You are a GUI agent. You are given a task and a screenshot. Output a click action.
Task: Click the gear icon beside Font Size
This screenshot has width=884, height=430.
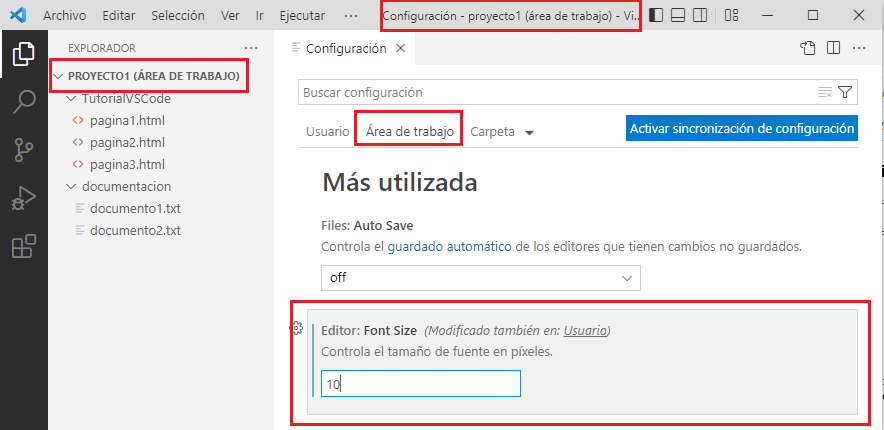click(x=297, y=328)
